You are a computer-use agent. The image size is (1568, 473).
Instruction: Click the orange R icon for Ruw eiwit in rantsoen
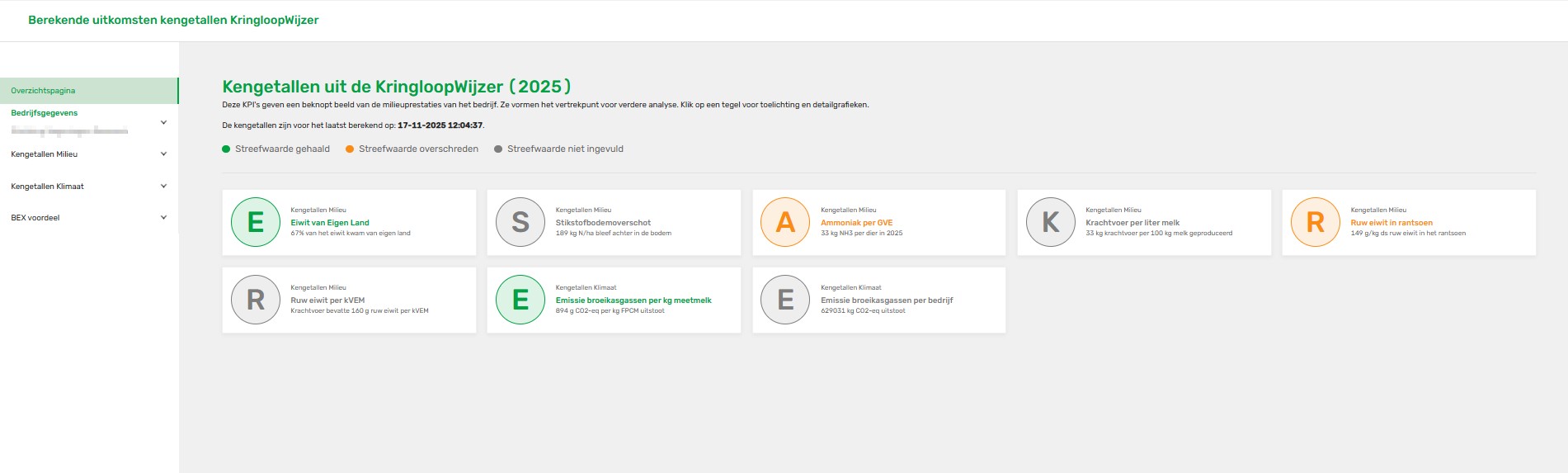(1315, 222)
